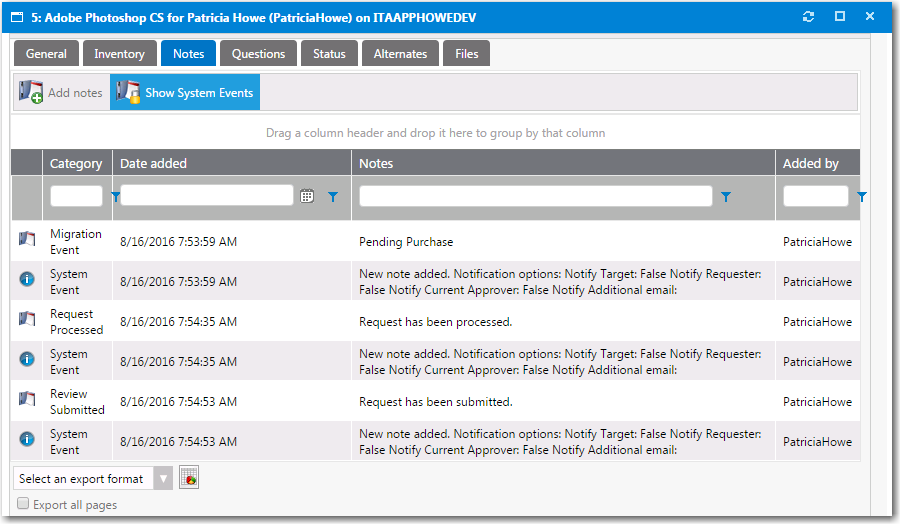This screenshot has height=524, width=900.
Task: Open the Select an export format dropdown
Action: (x=93, y=479)
